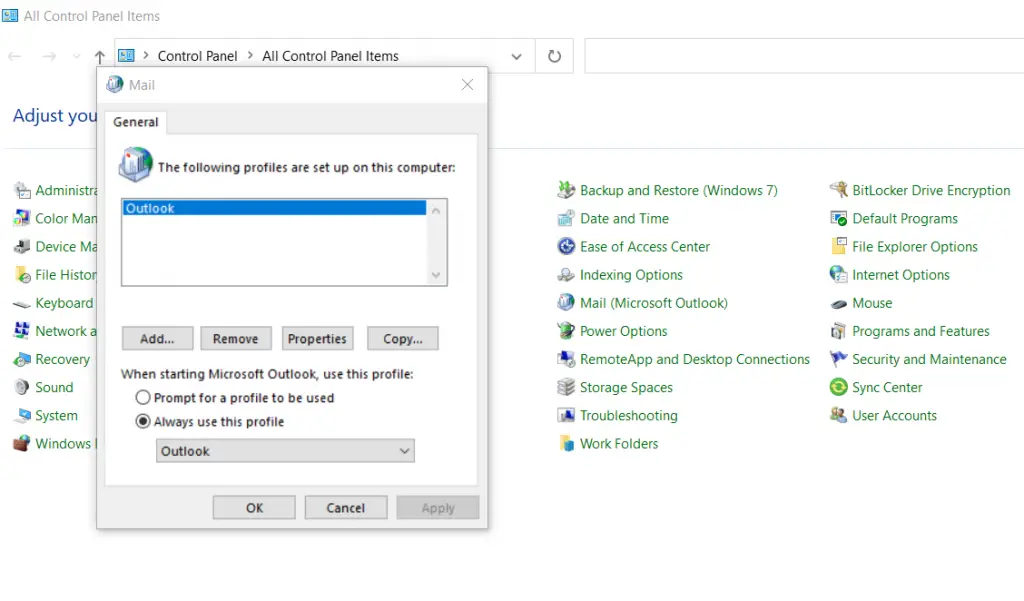Open the Mouse settings icon

[838, 303]
